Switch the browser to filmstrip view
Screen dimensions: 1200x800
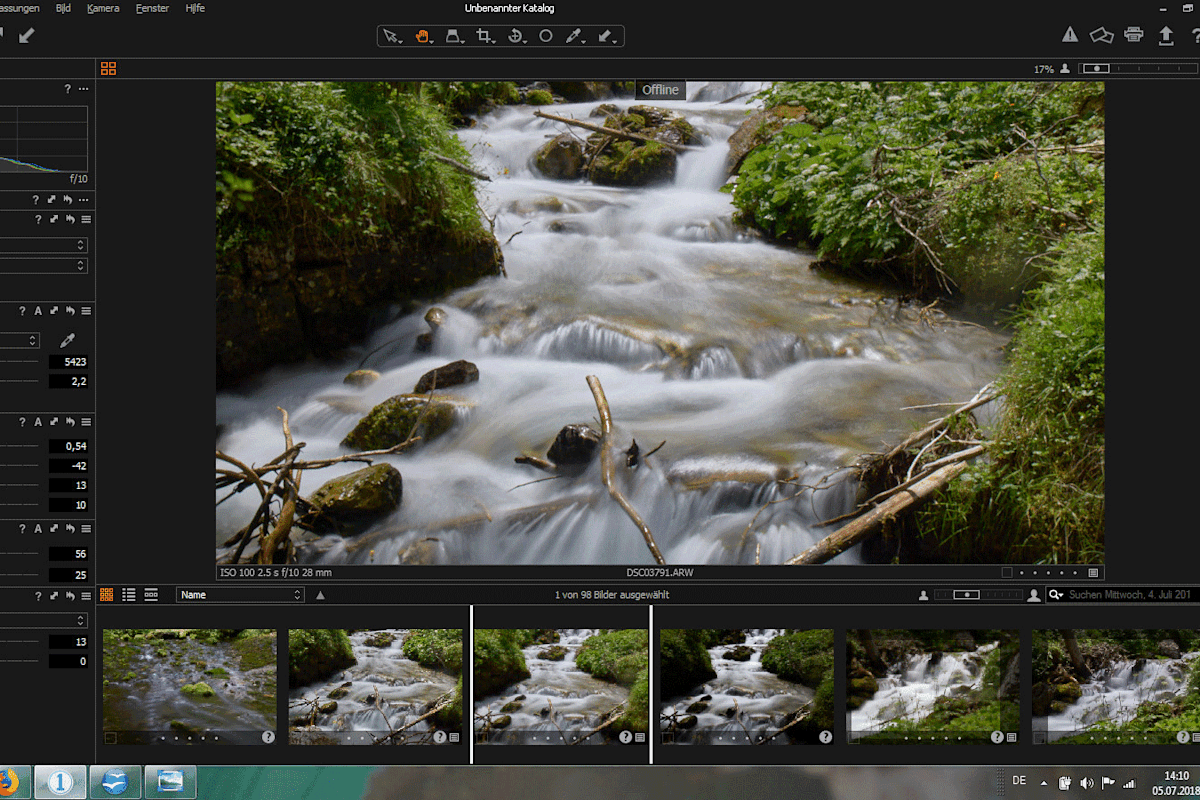(153, 594)
